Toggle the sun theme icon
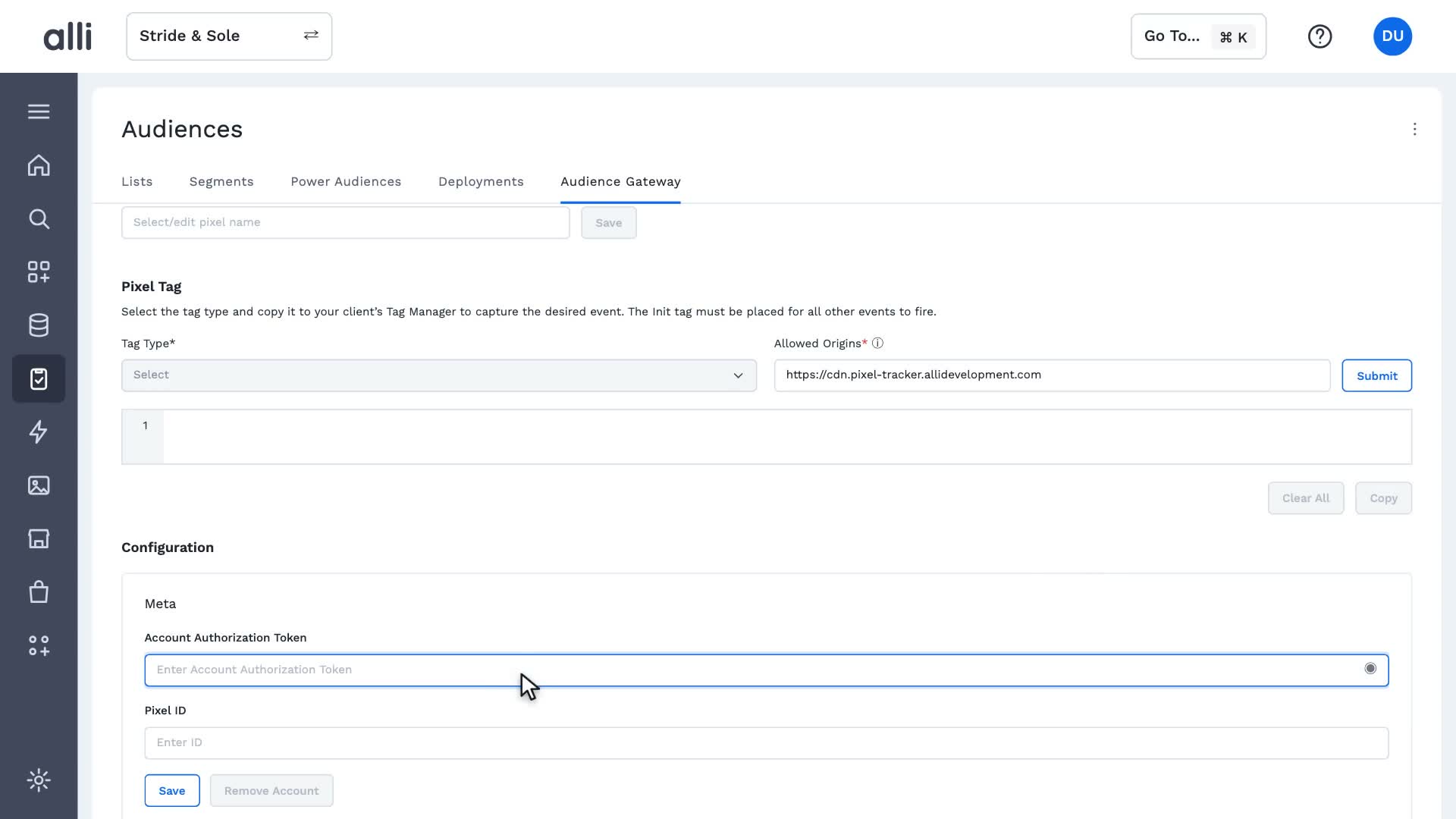The width and height of the screenshot is (1456, 819). 39,780
